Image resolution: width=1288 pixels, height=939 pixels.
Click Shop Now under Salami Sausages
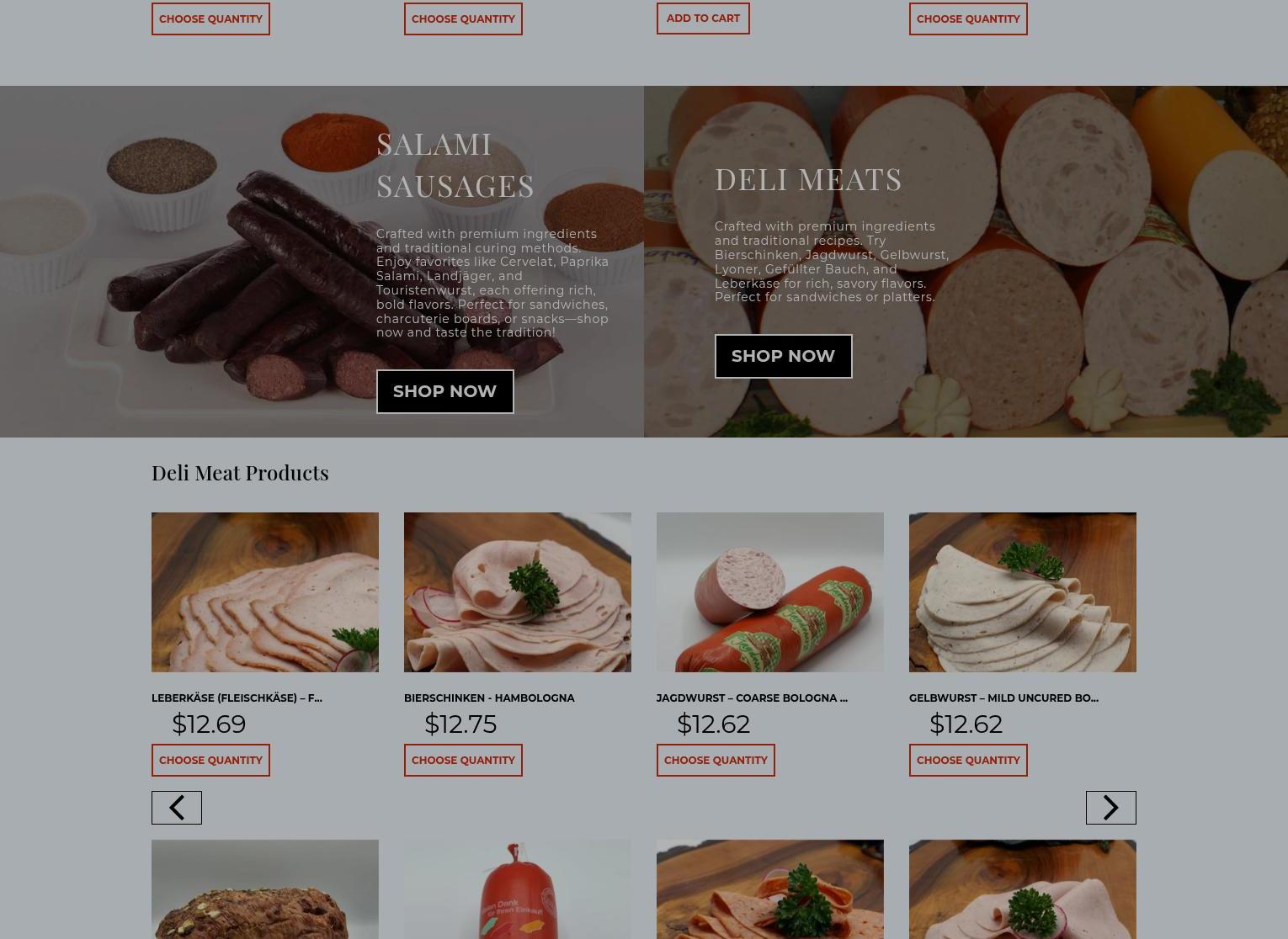coord(444,391)
